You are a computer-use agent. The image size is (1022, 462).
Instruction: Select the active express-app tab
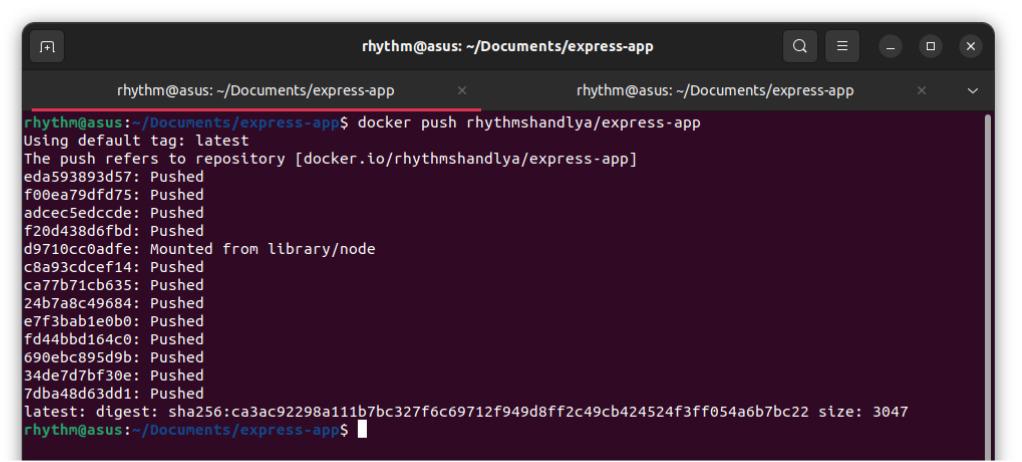click(255, 90)
